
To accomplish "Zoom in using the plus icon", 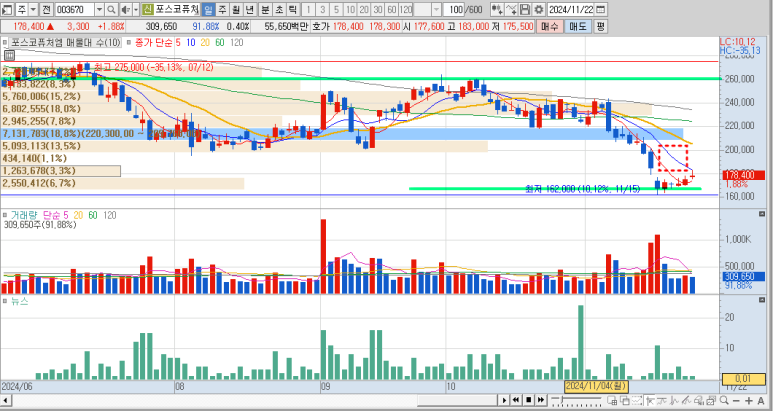I will click(x=747, y=400).
